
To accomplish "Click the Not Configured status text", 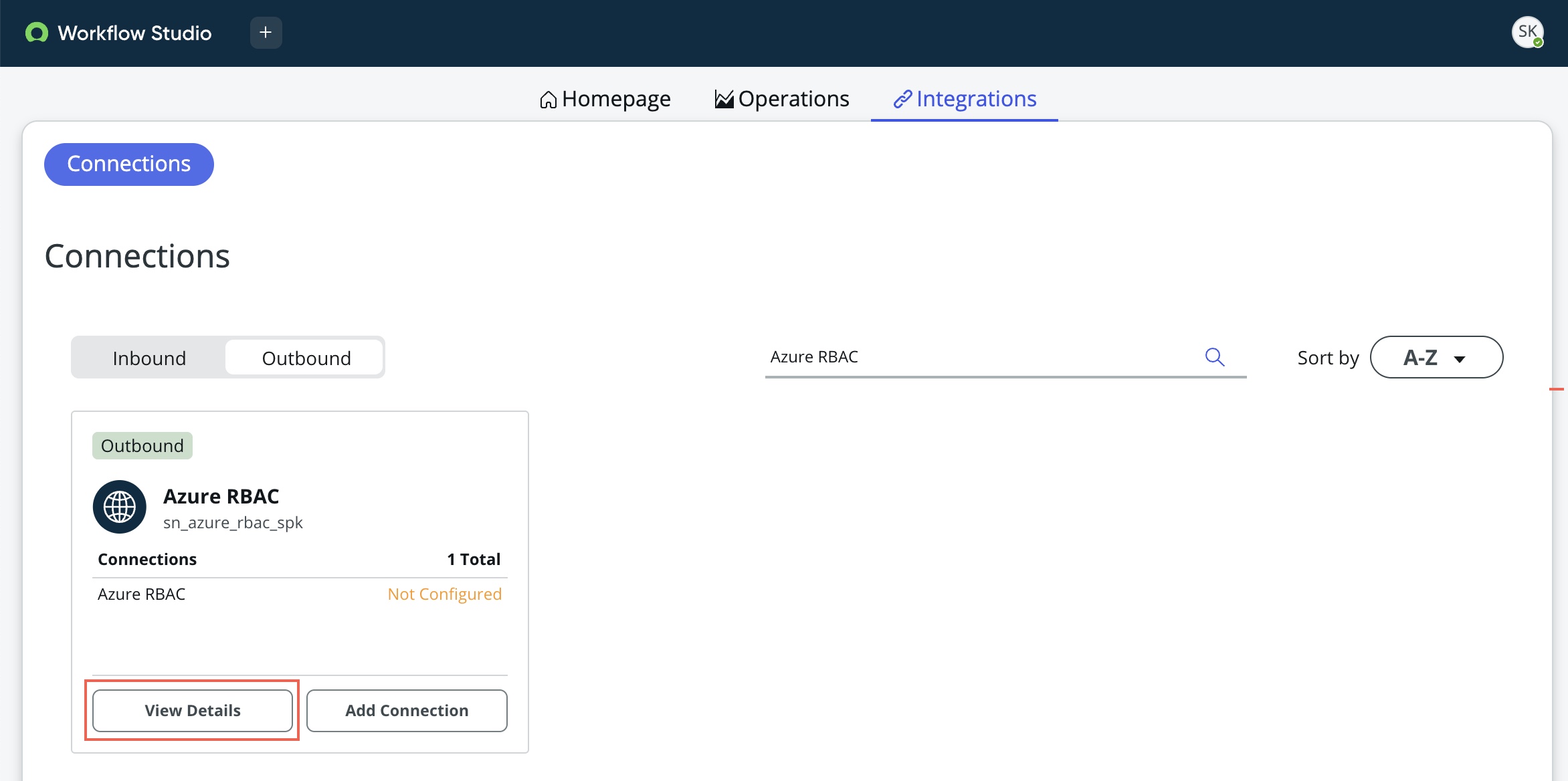I will tap(445, 594).
